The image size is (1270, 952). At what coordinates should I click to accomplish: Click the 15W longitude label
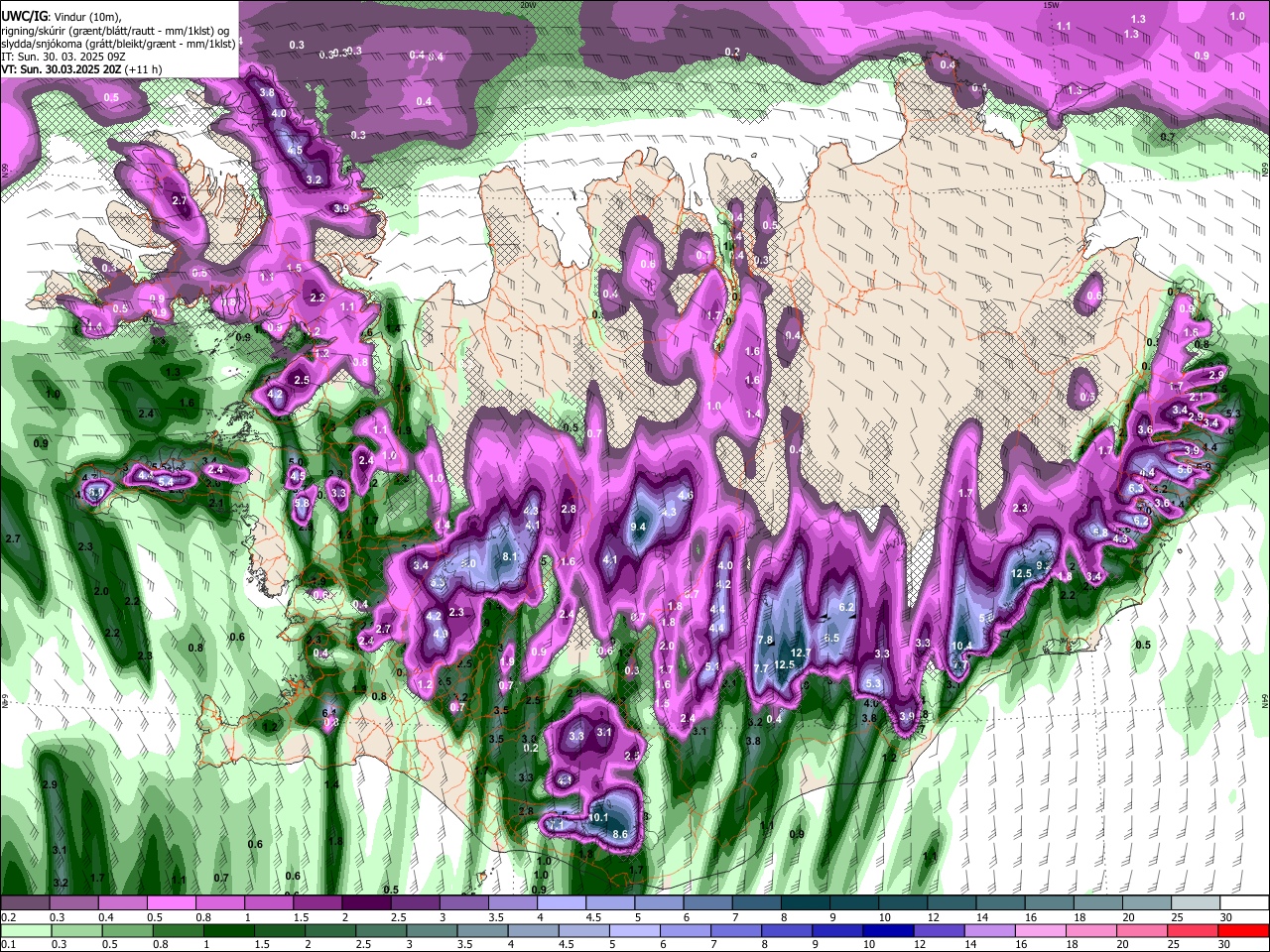(1051, 5)
